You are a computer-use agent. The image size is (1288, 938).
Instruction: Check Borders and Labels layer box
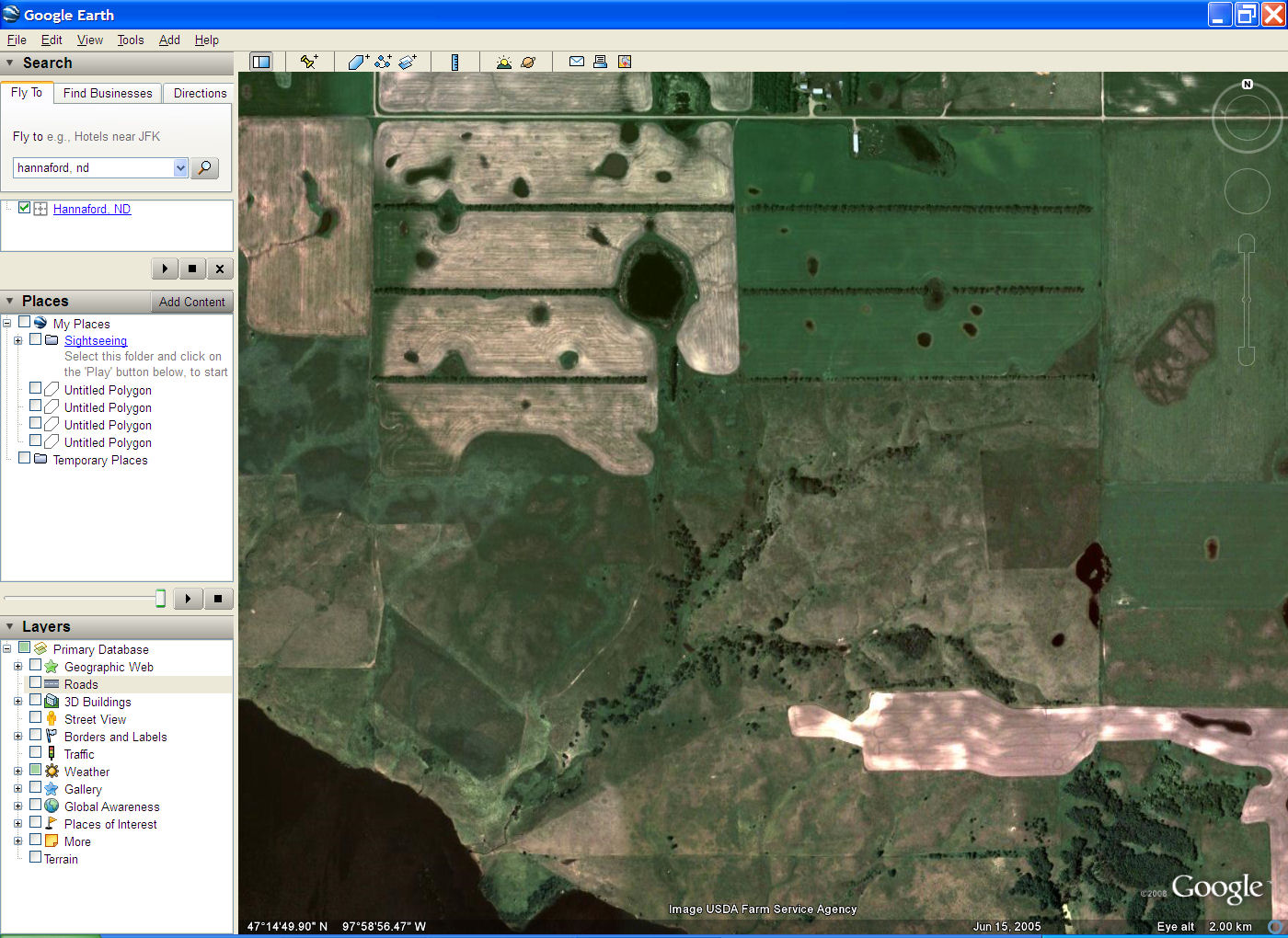click(x=35, y=735)
